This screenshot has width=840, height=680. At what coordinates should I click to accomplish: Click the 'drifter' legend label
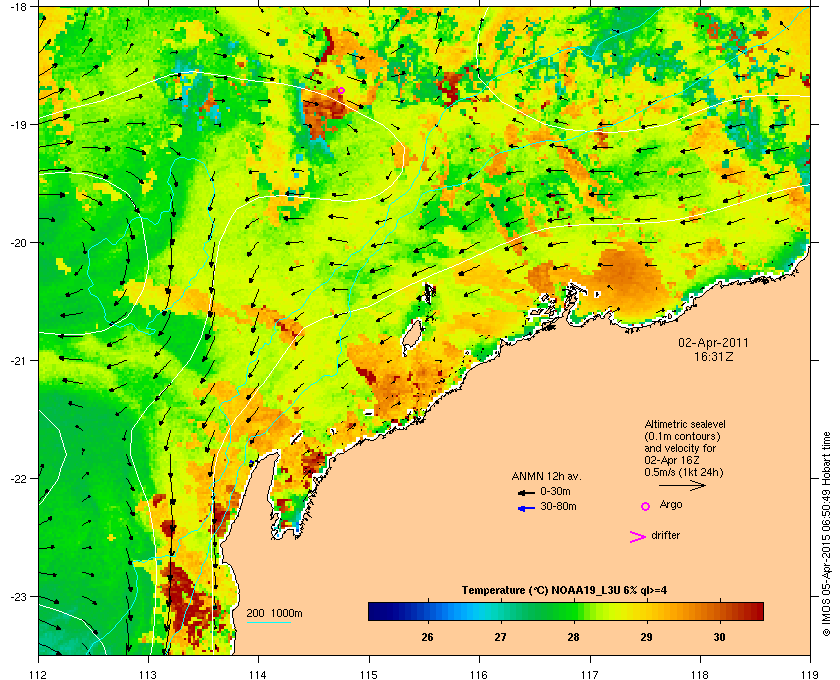[665, 535]
